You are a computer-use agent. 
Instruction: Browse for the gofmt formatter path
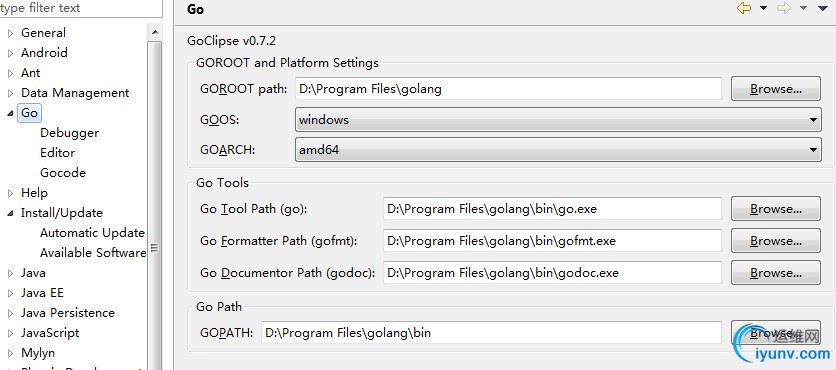point(776,241)
